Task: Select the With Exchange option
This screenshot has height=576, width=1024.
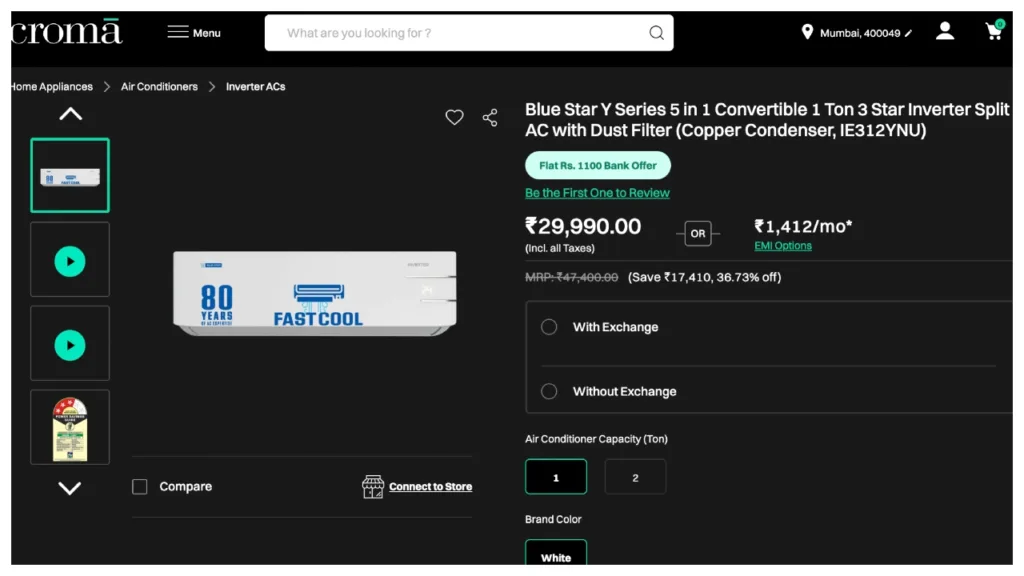Action: (548, 326)
